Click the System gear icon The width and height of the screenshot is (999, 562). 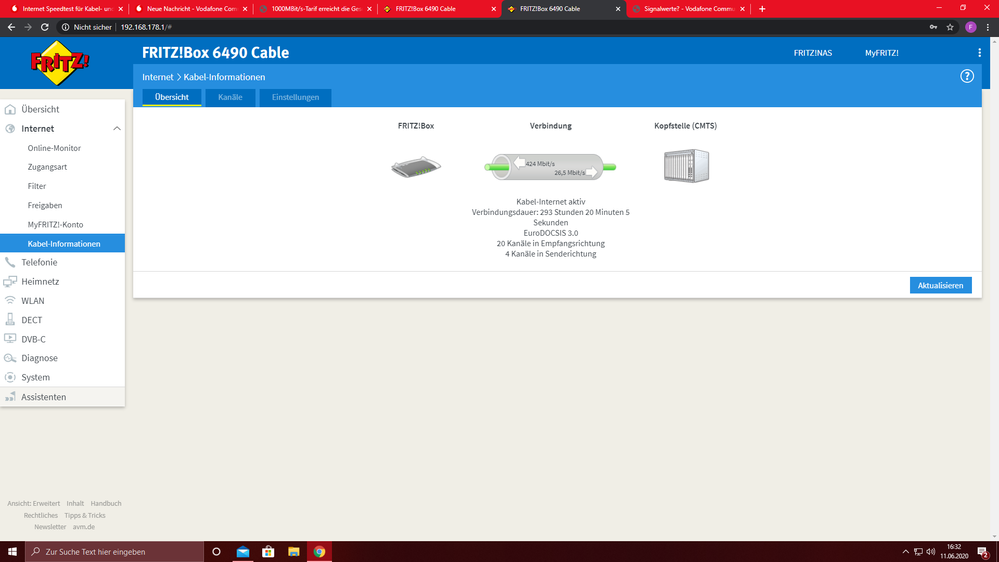click(x=10, y=377)
